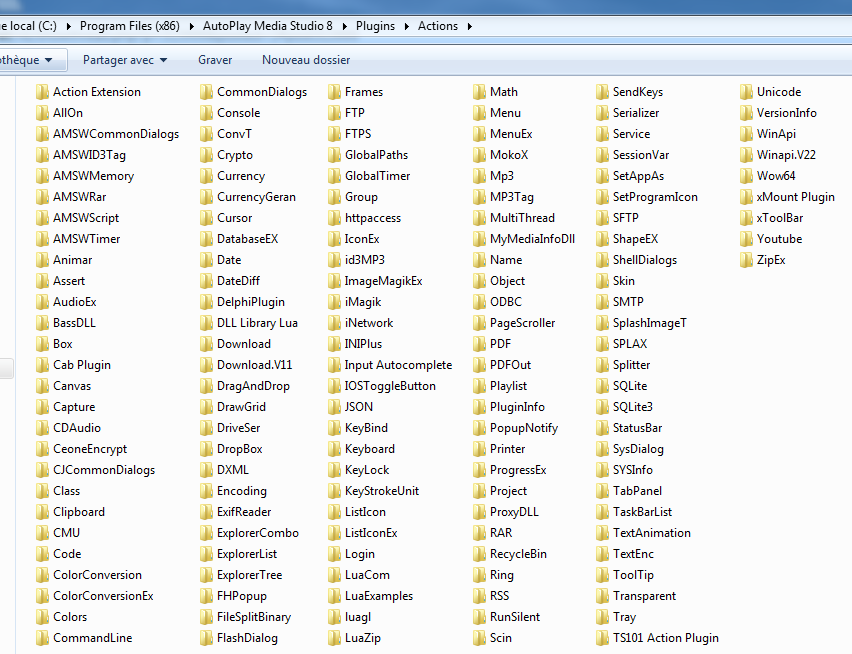Click the Crypto folder icon
This screenshot has width=852, height=654.
(x=207, y=155)
